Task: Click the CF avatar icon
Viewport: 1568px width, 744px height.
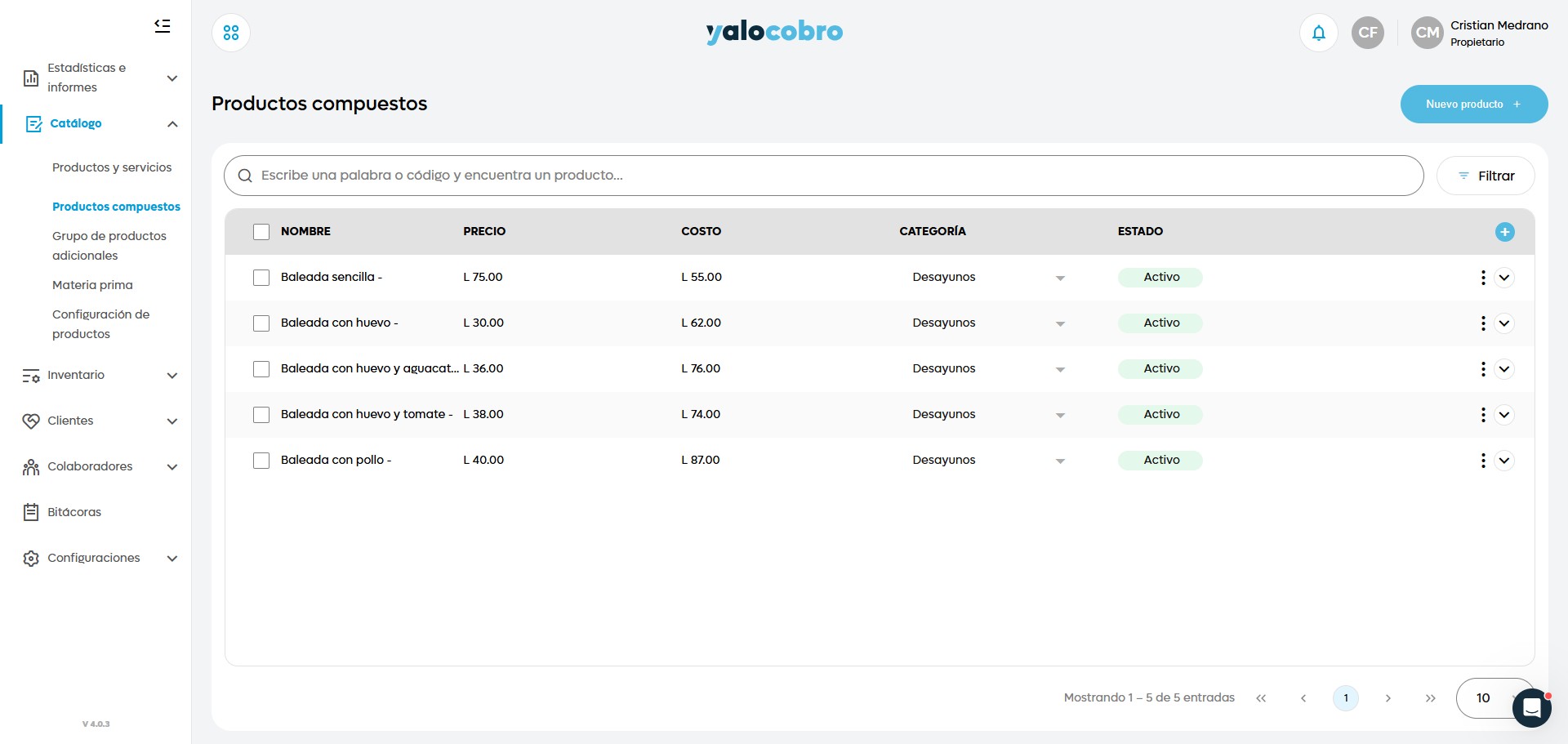Action: click(x=1368, y=33)
